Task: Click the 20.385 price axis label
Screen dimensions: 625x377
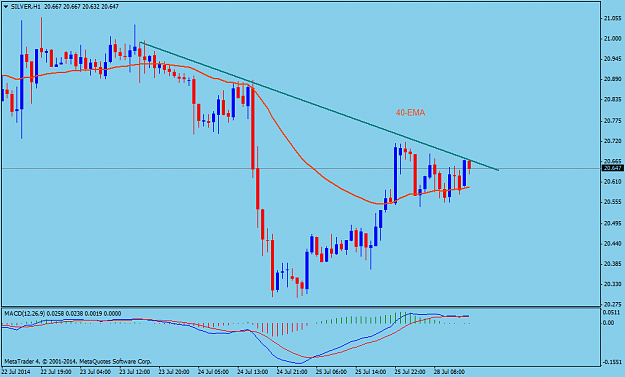Action: pos(612,264)
